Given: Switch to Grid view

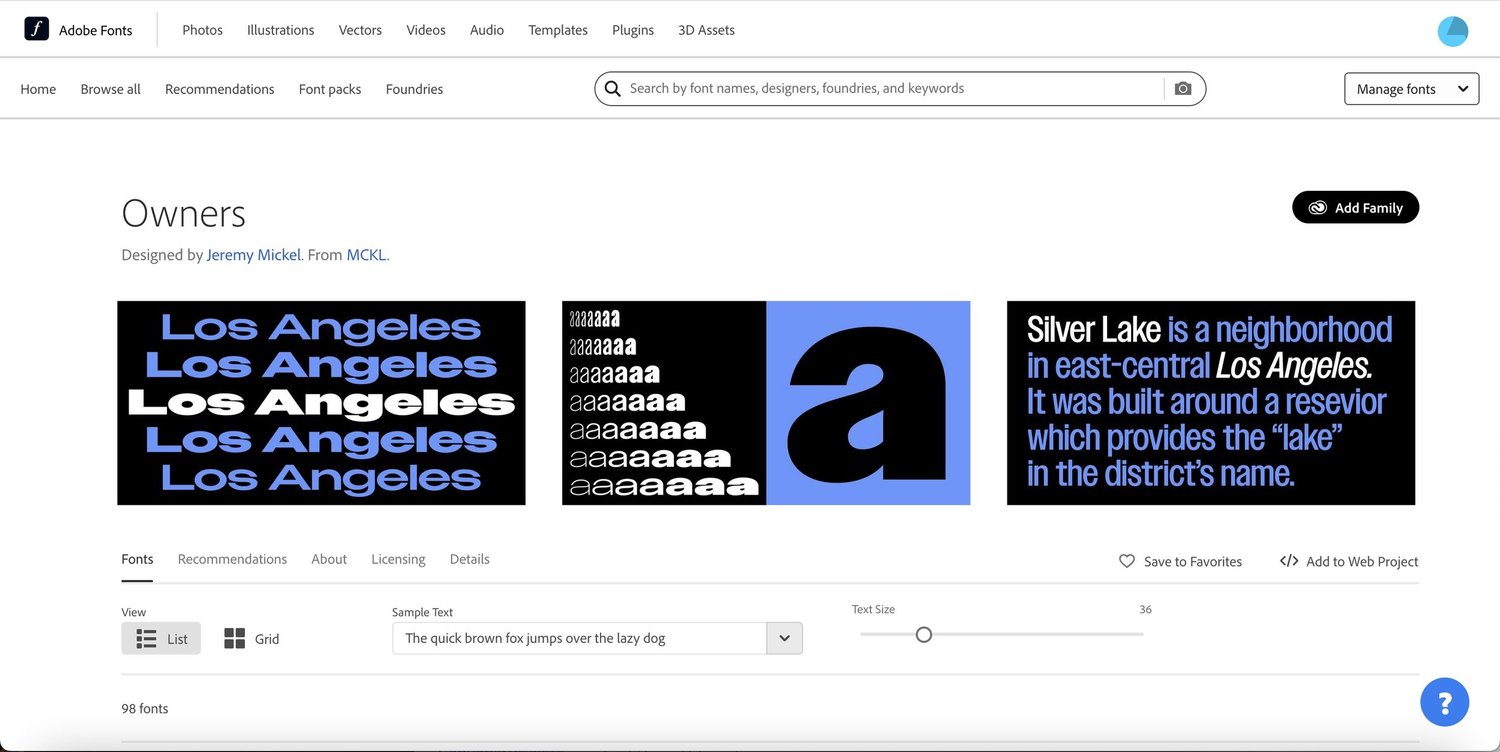Looking at the screenshot, I should coord(251,638).
